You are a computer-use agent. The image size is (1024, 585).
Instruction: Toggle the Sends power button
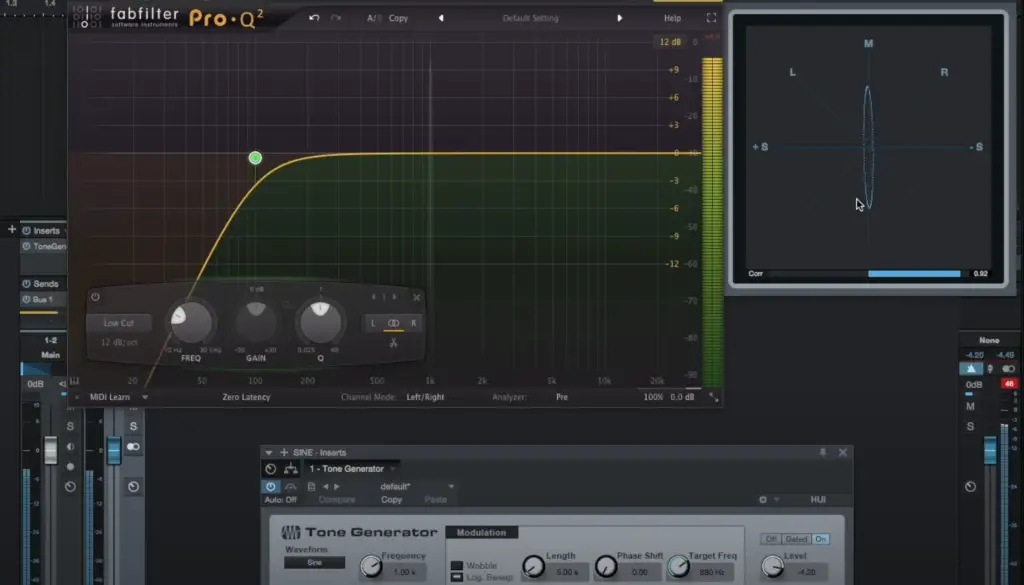tap(26, 284)
